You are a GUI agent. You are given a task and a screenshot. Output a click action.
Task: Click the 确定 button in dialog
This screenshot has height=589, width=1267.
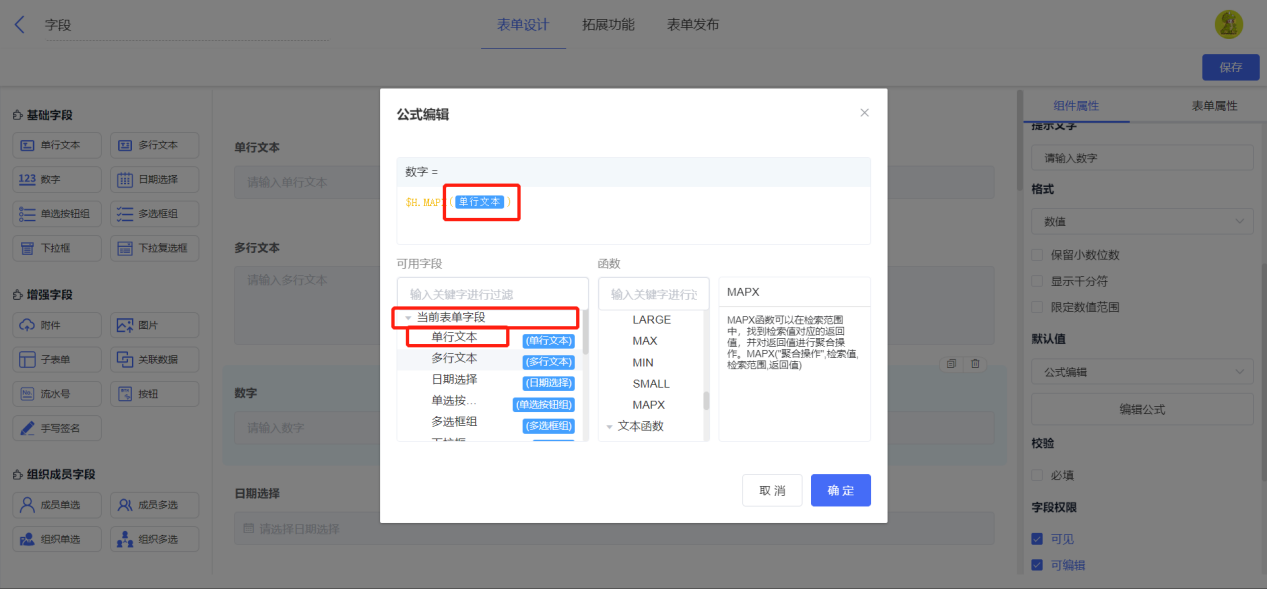pos(841,491)
